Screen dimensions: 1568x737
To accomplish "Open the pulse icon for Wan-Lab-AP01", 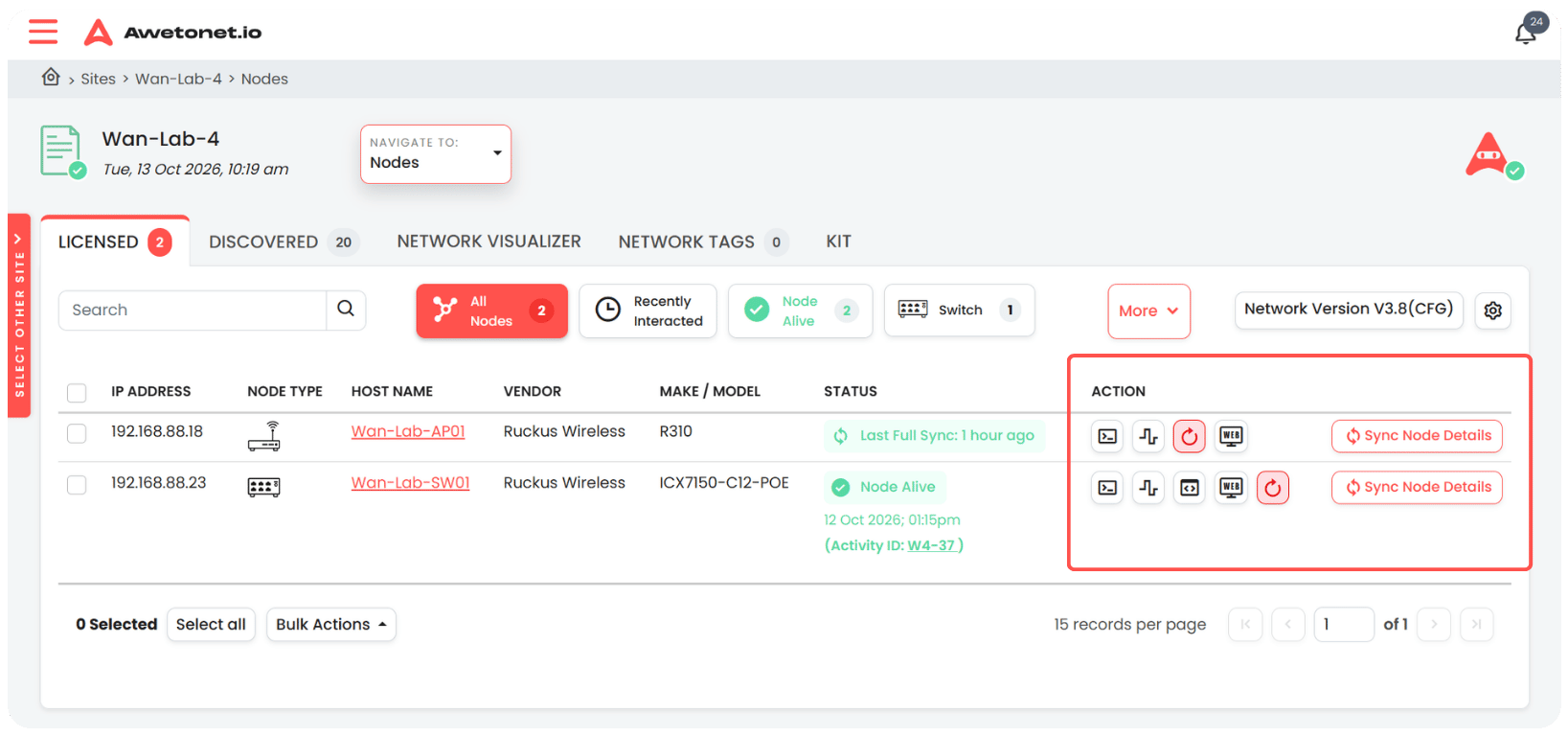I will pyautogui.click(x=1148, y=436).
